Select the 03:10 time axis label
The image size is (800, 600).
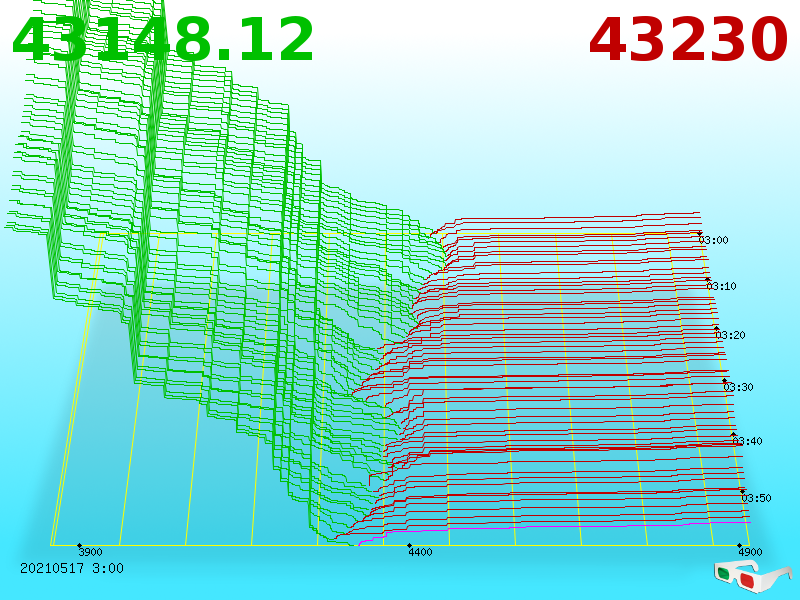click(x=721, y=286)
